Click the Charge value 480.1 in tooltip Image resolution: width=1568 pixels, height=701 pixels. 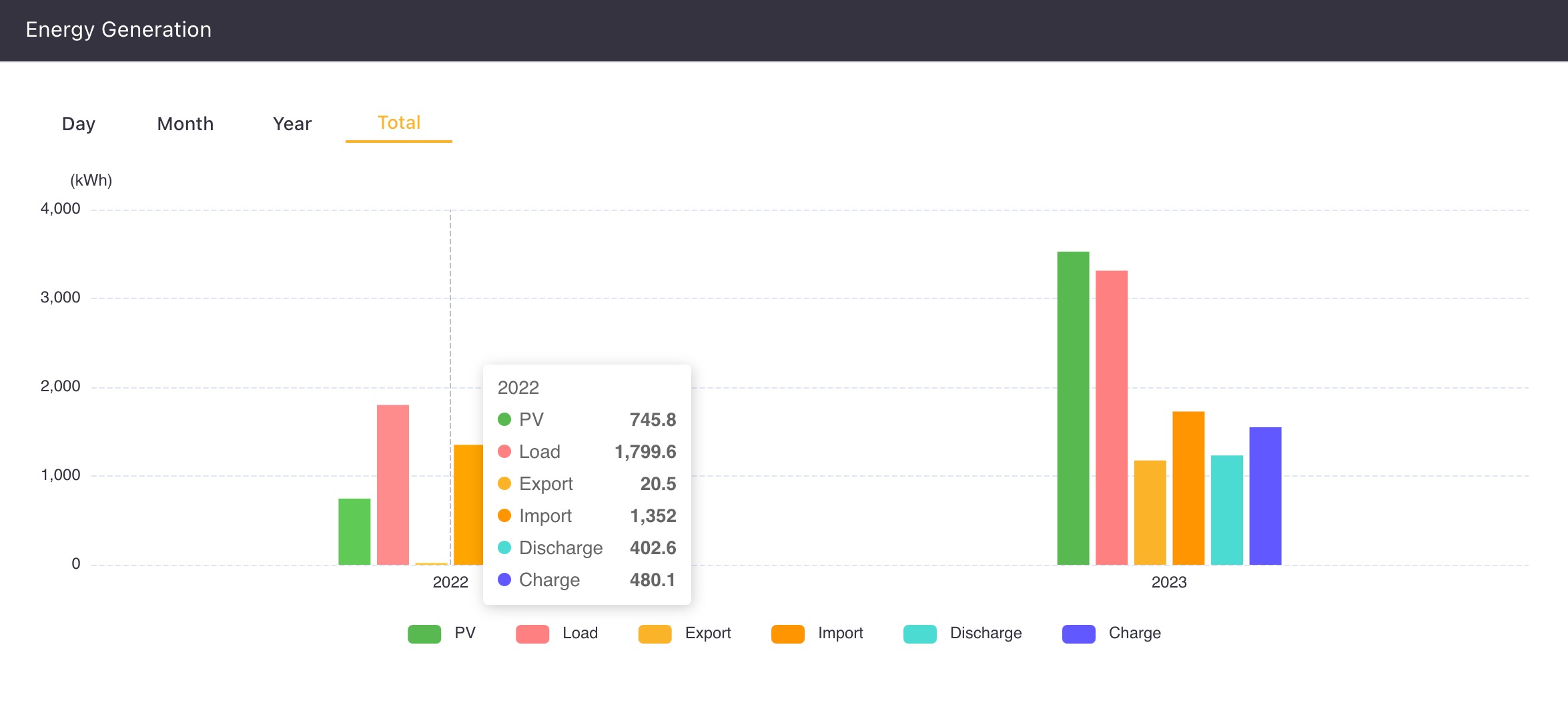click(x=653, y=580)
